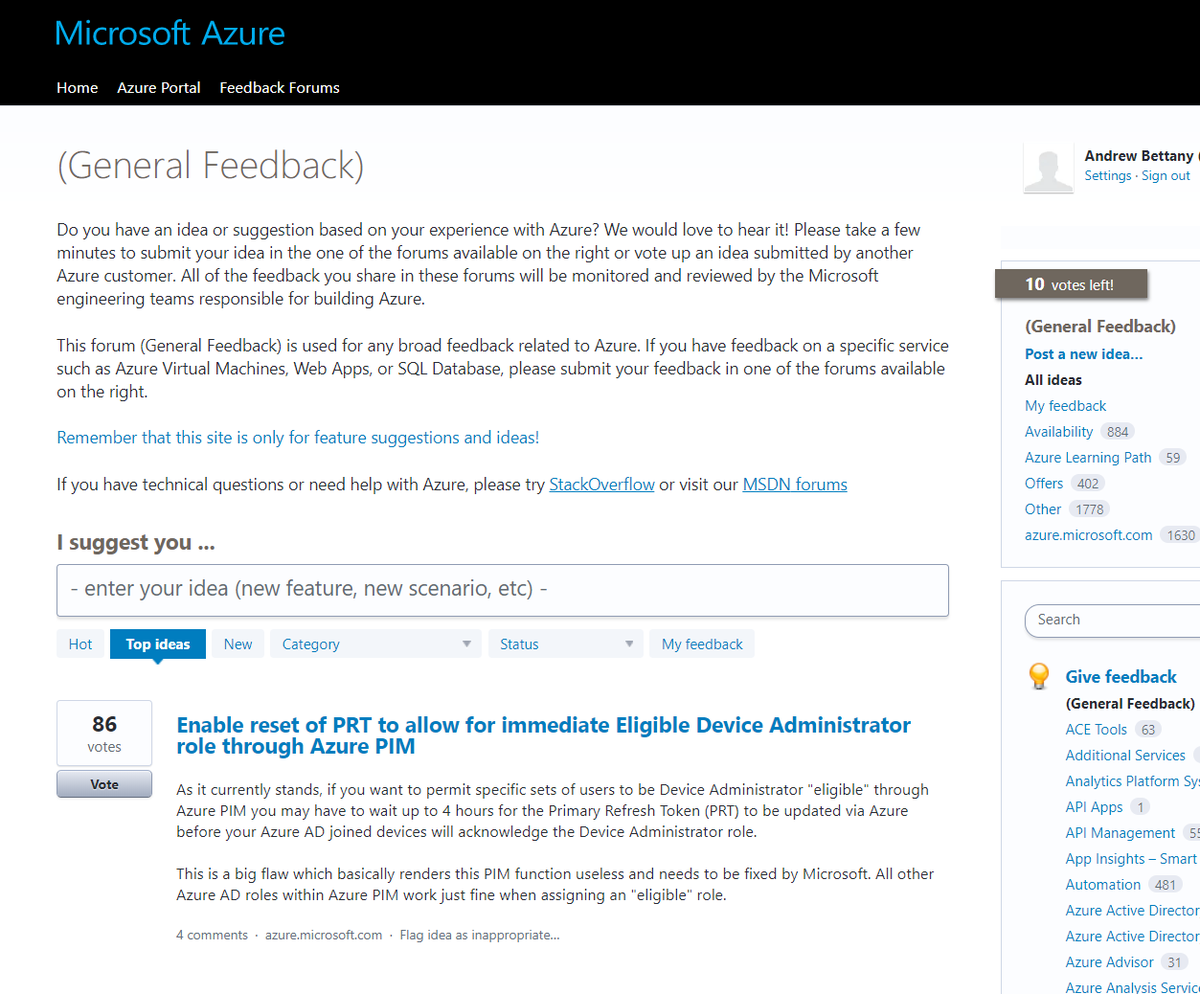
Task: Open the Status dropdown
Action: pyautogui.click(x=565, y=644)
